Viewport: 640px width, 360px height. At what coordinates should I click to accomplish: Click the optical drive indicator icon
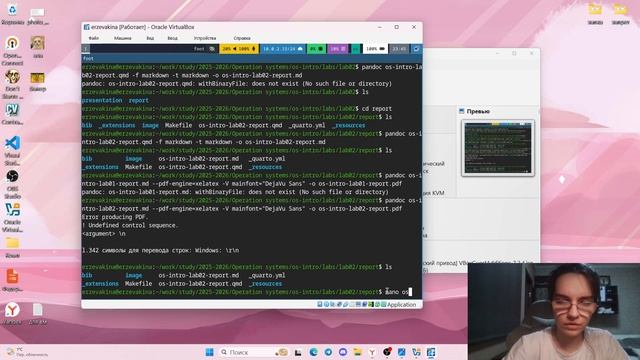(326, 304)
